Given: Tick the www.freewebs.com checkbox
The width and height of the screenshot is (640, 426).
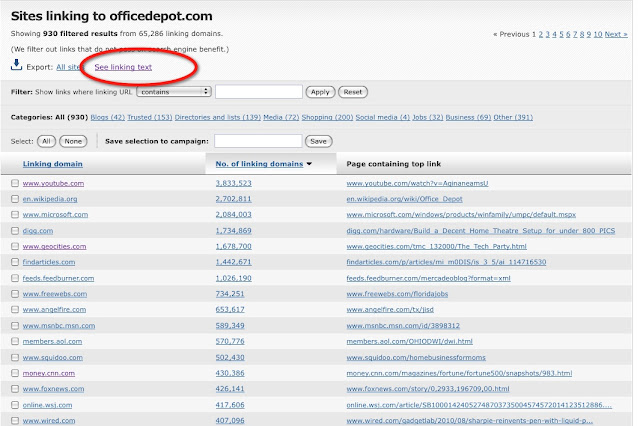Looking at the screenshot, I should pos(15,294).
